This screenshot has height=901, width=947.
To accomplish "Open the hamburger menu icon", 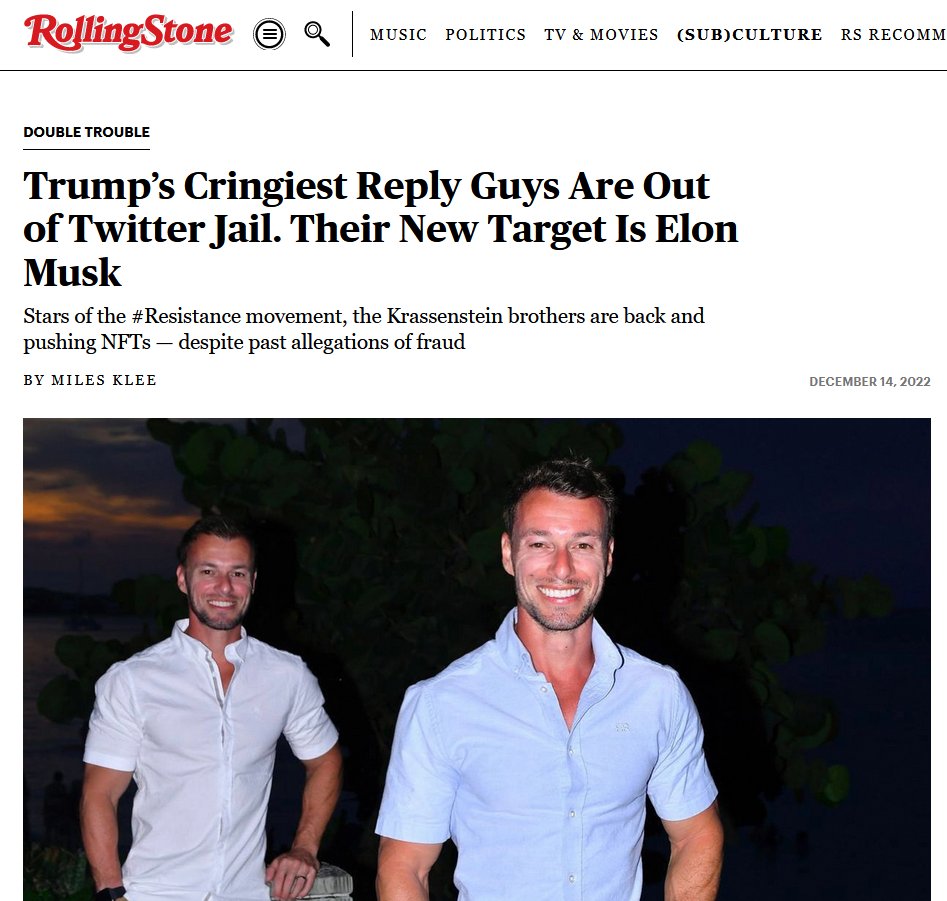I will point(269,34).
